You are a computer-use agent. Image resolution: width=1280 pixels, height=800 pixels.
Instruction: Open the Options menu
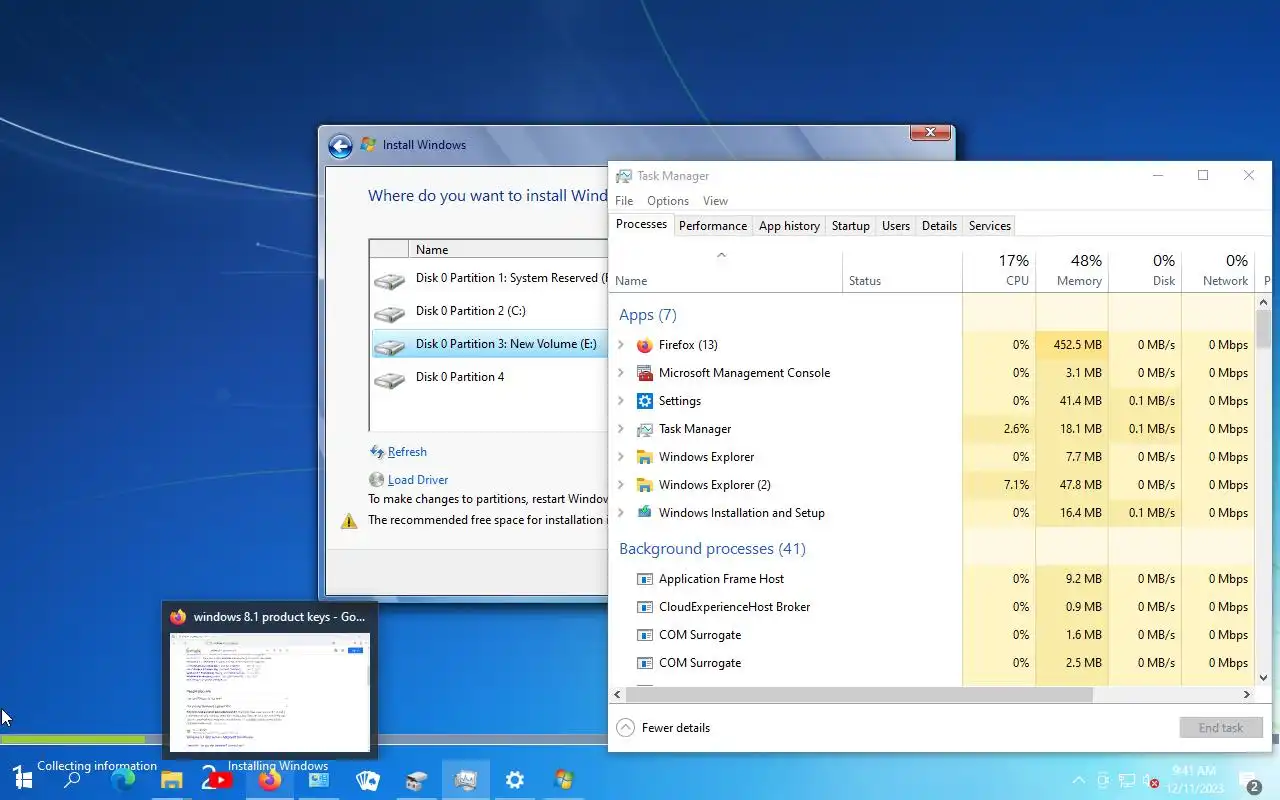[x=668, y=201]
